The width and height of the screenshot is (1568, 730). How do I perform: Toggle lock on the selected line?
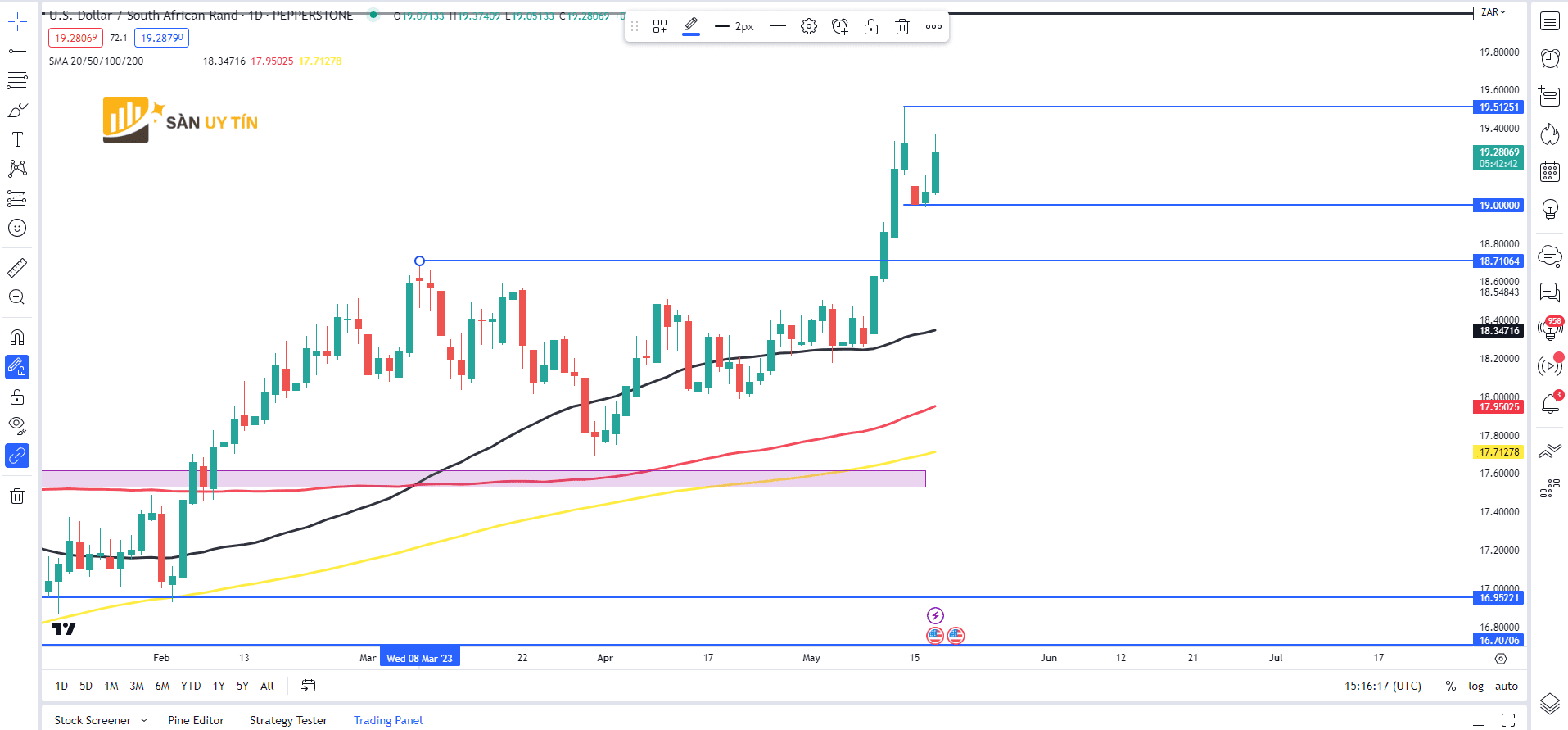[x=871, y=27]
